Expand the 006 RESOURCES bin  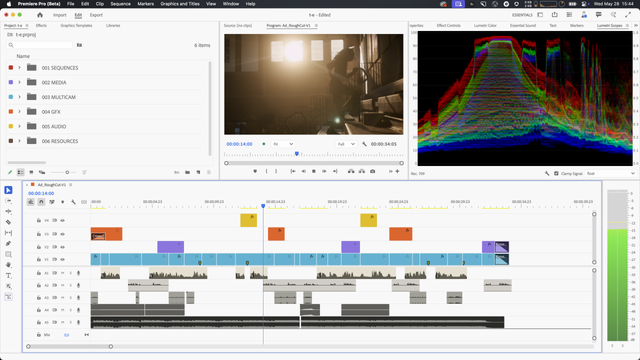click(x=19, y=141)
